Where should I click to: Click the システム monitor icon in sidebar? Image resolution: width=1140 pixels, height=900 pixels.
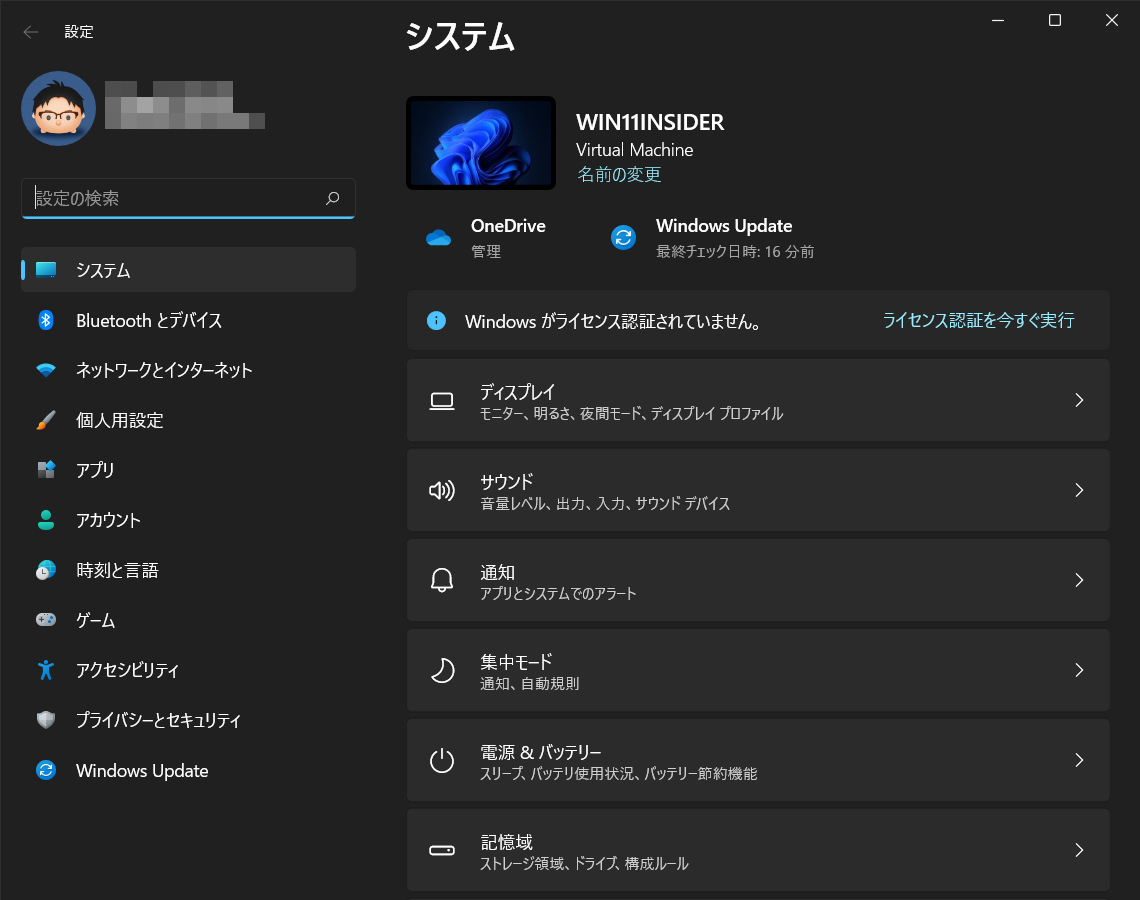point(46,270)
